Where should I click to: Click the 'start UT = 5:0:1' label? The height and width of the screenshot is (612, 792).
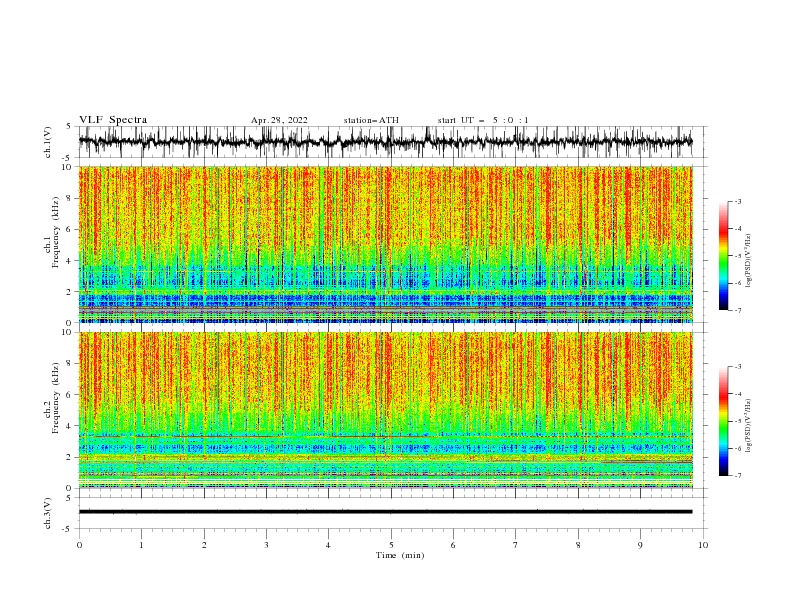483,120
